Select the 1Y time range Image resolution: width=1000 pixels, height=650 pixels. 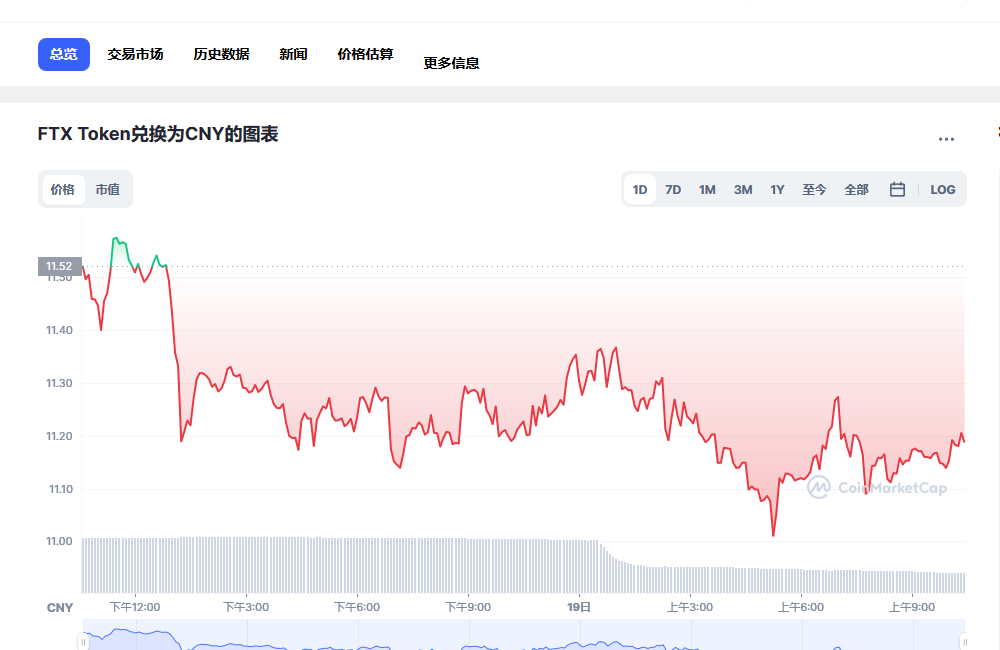click(x=777, y=189)
